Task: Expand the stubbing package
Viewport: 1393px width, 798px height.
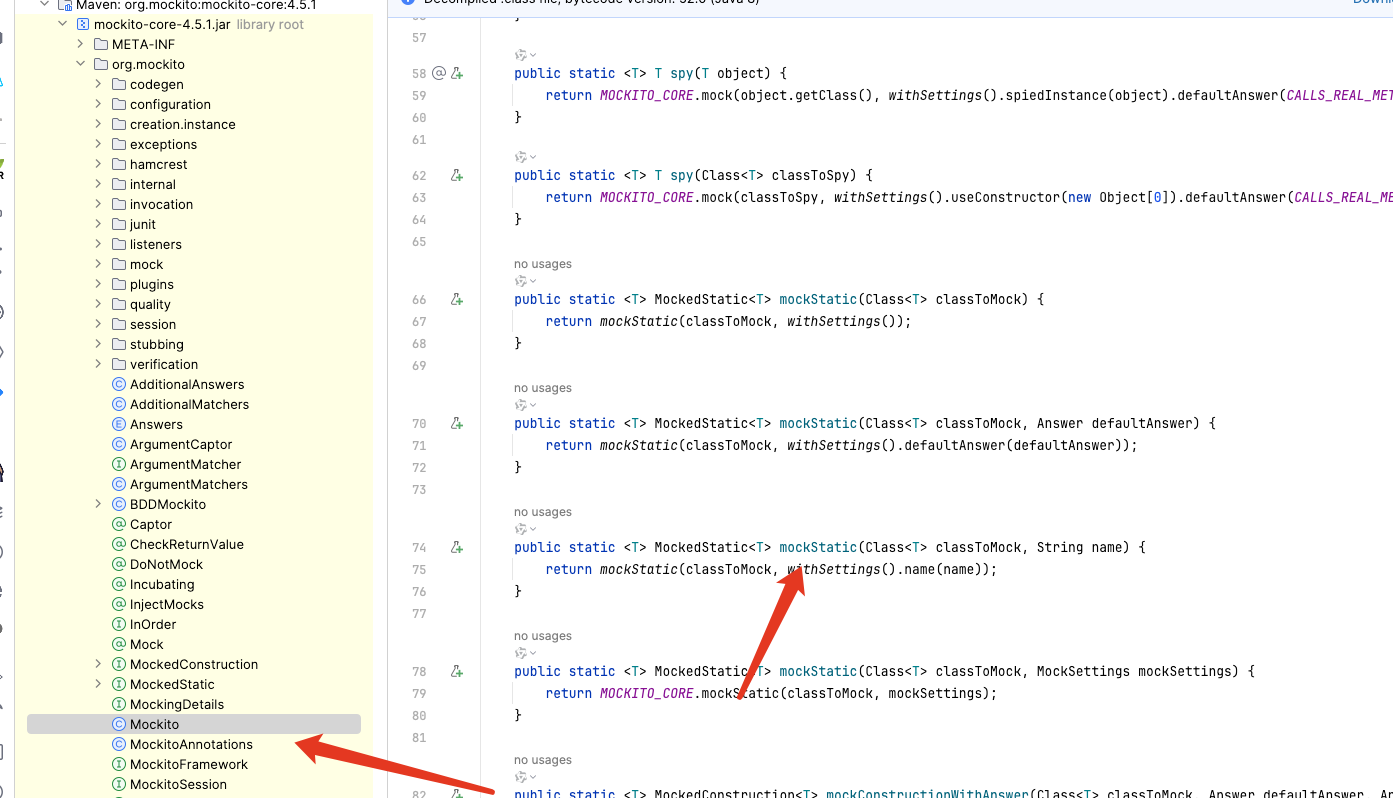Action: click(98, 344)
